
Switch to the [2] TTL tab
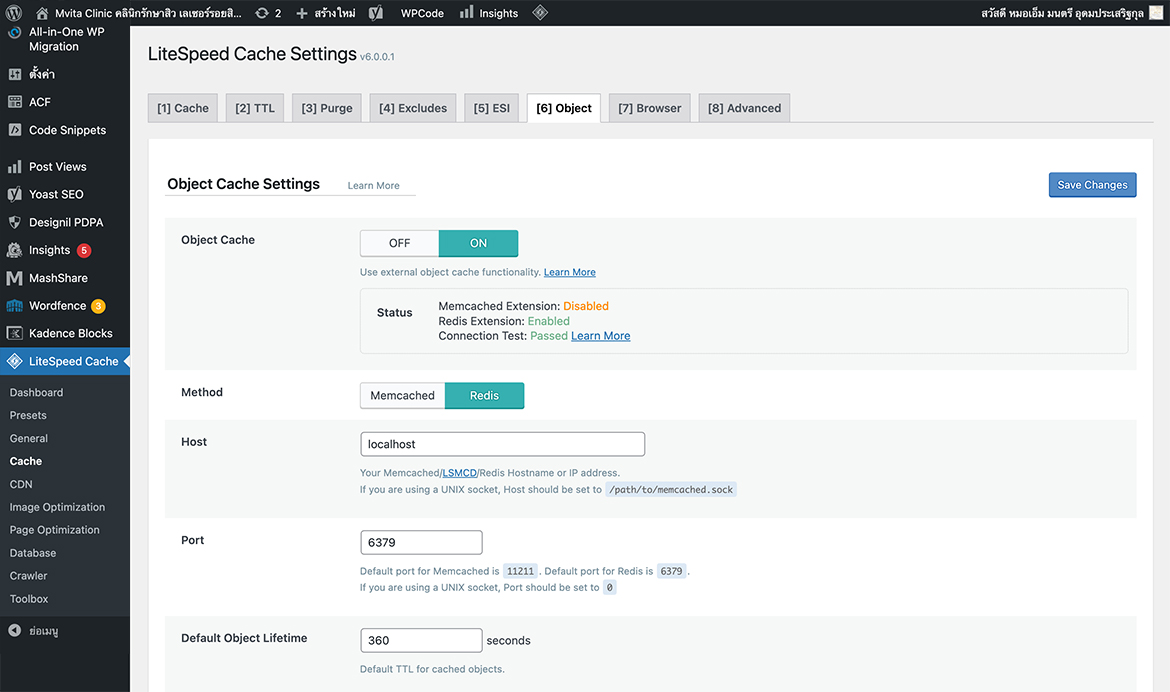pyautogui.click(x=254, y=108)
